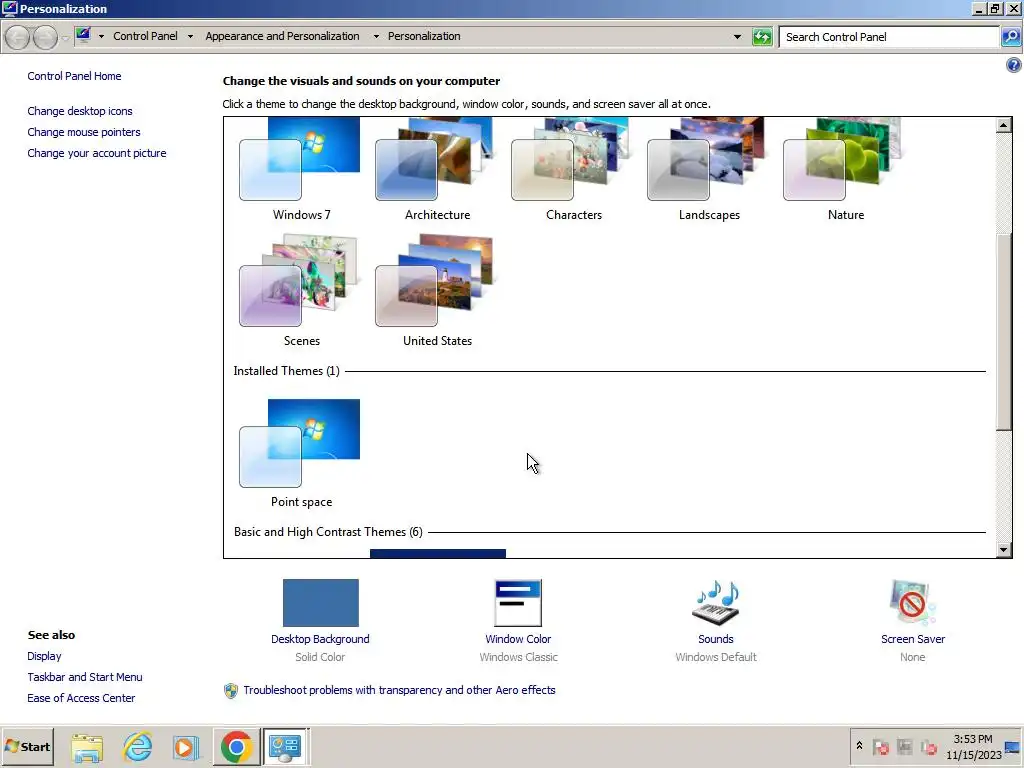Expand Appearance and Personalization dropdown arrow
Viewport: 1024px width, 768px height.
(376, 37)
